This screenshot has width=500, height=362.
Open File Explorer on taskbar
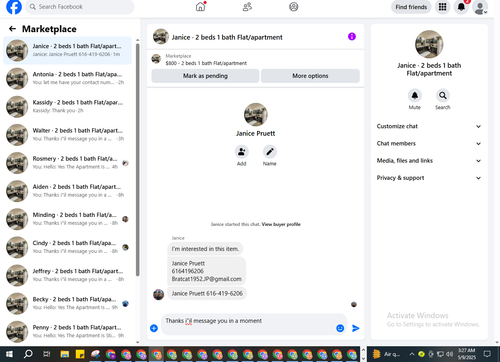pyautogui.click(x=65, y=354)
